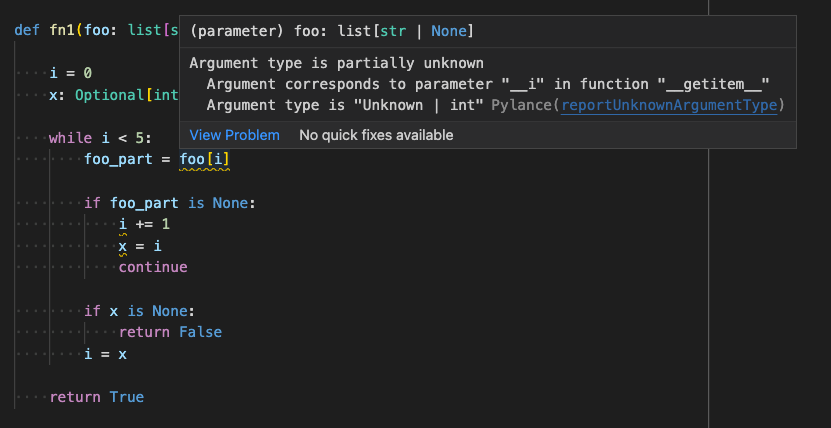Click the "Argument type is partially unknown" message
Viewport: 831px width, 428px height.
pyautogui.click(x=337, y=63)
